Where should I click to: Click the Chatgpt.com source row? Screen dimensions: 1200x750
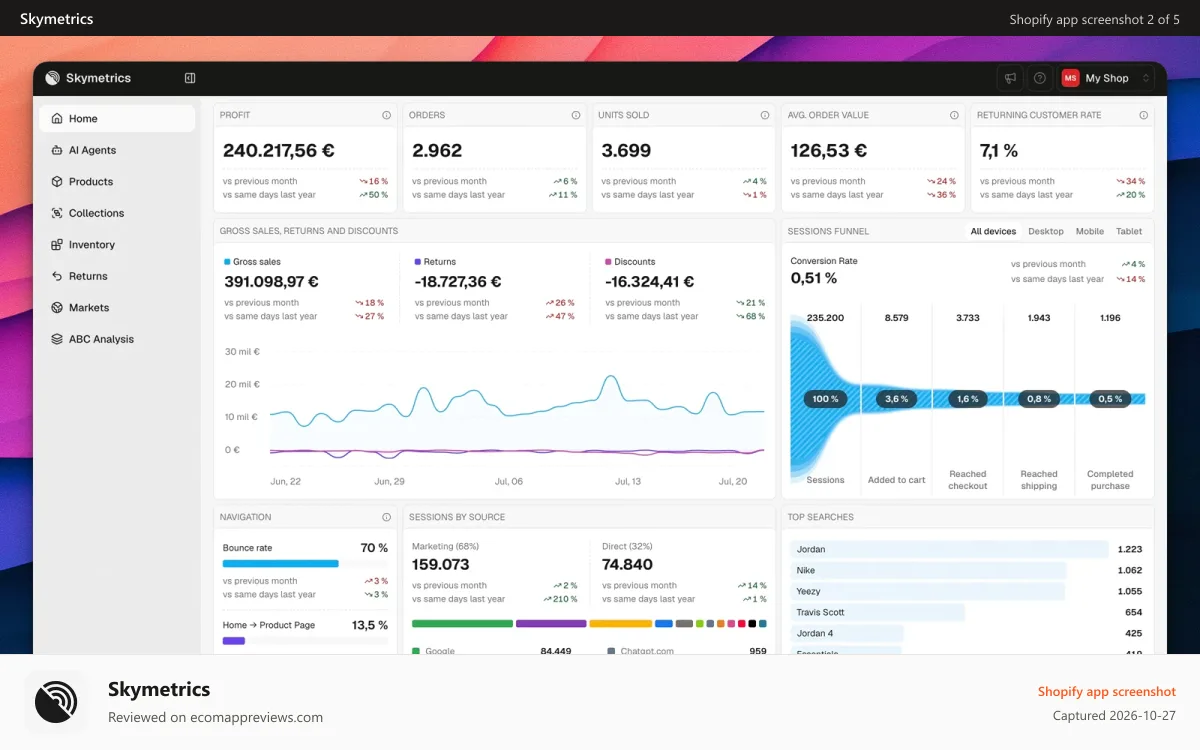click(687, 651)
